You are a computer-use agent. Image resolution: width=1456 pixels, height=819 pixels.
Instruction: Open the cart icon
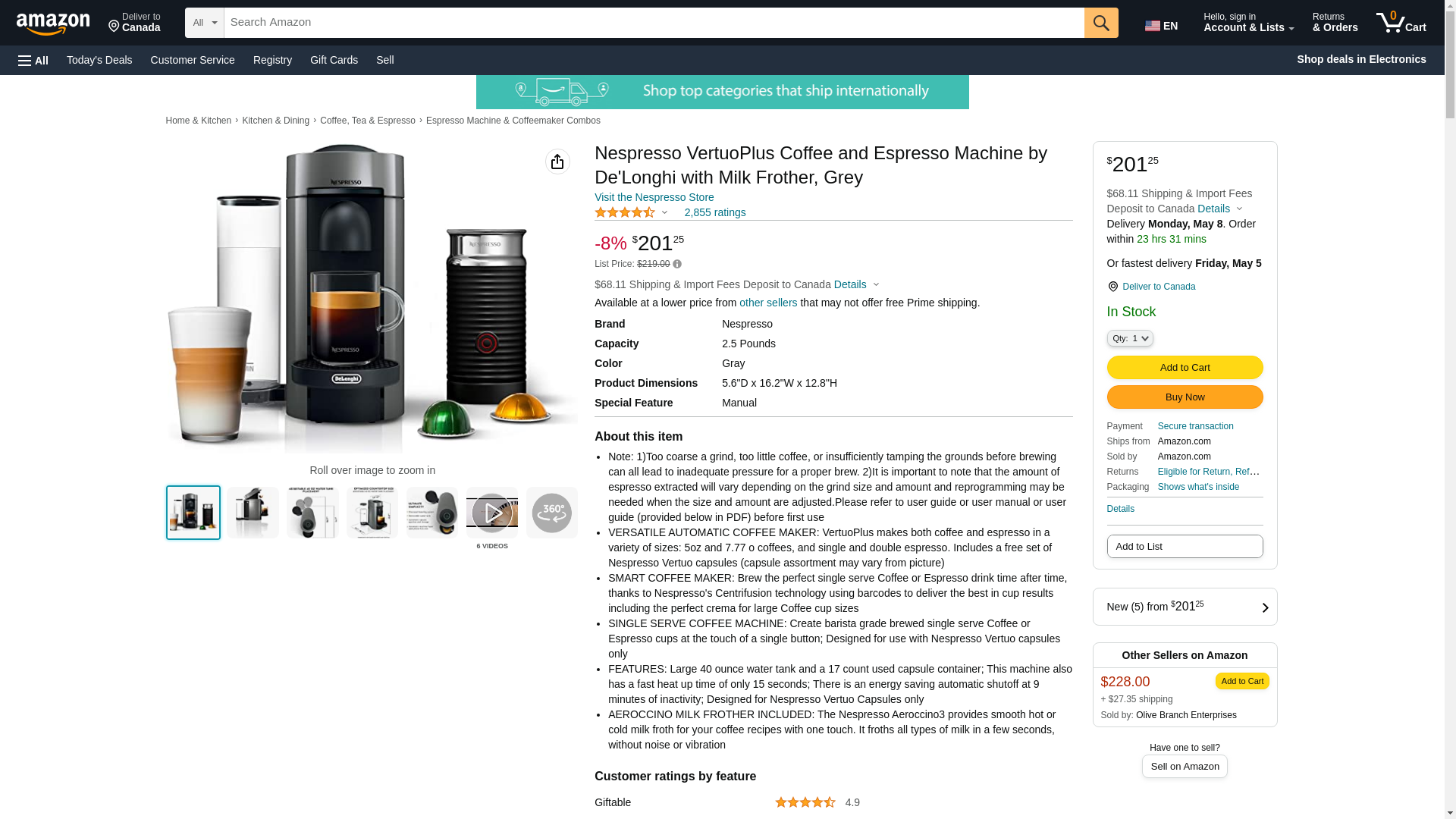point(1401,23)
